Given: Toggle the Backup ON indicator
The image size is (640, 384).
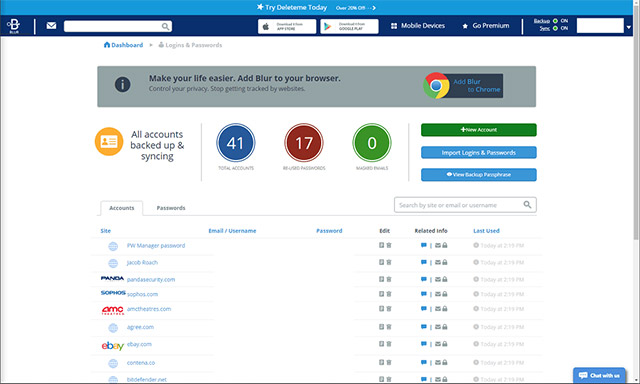Looking at the screenshot, I should (555, 21).
